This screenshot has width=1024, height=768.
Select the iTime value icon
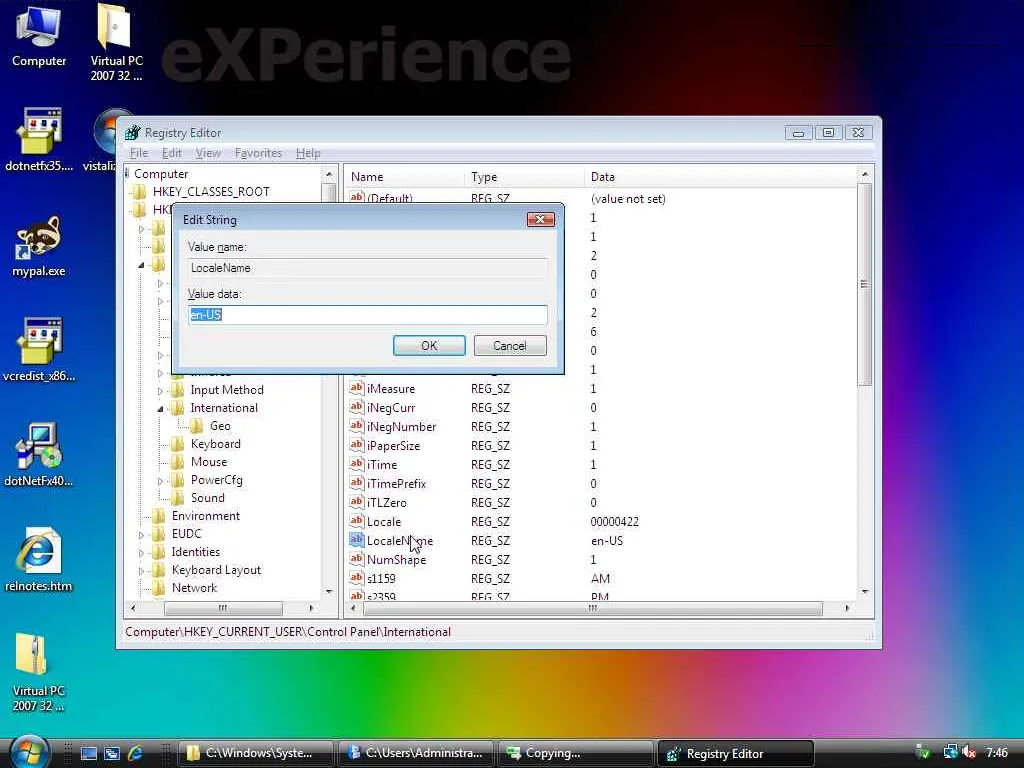pos(357,464)
